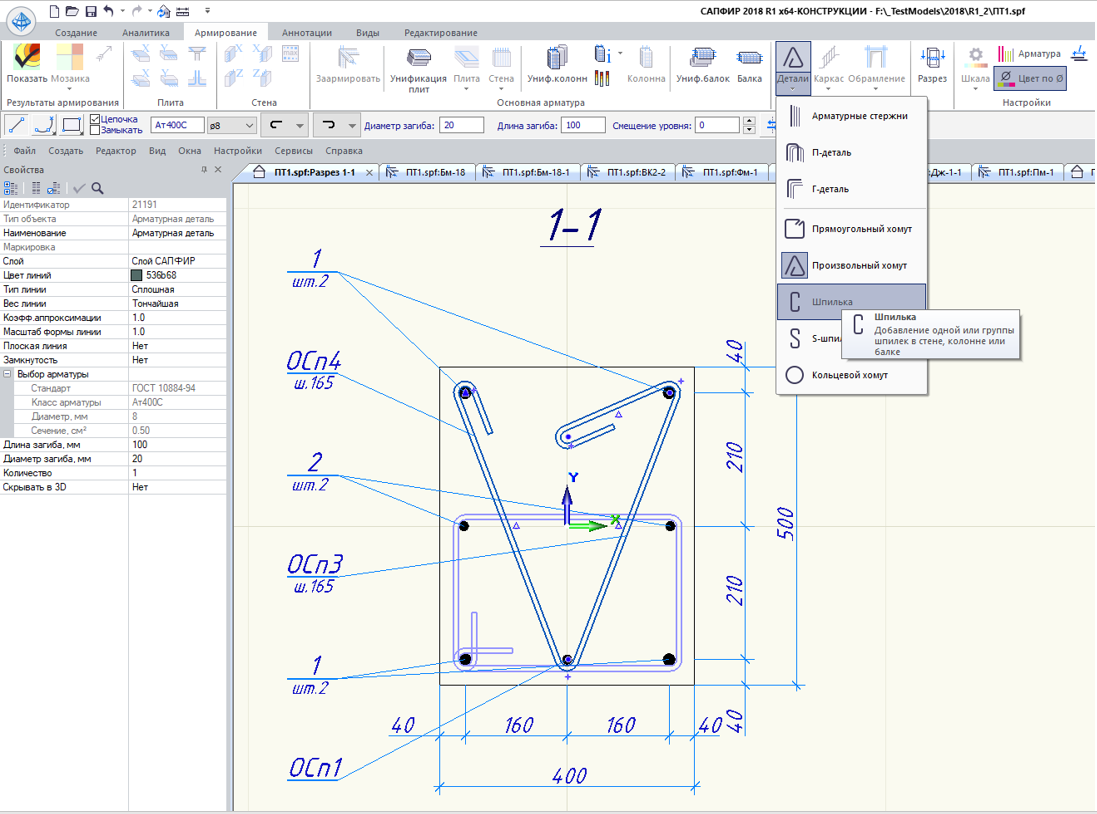Choose Кольцевой хомут from the details menu
Screen dimensions: 1097x814
click(850, 375)
